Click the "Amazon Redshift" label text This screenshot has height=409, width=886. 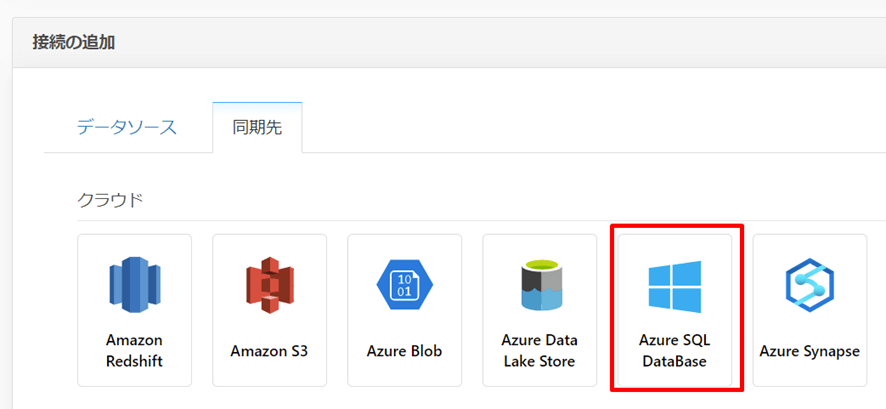134,350
